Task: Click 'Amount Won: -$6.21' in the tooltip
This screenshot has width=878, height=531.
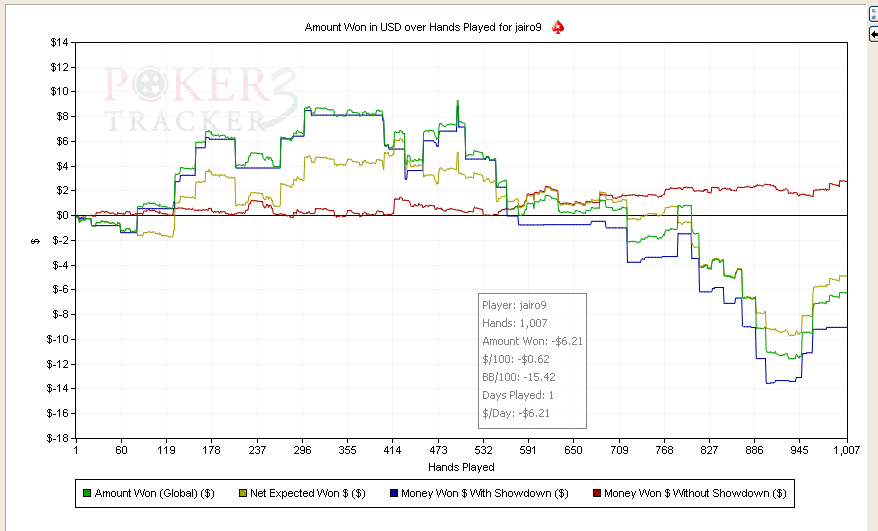Action: point(532,341)
